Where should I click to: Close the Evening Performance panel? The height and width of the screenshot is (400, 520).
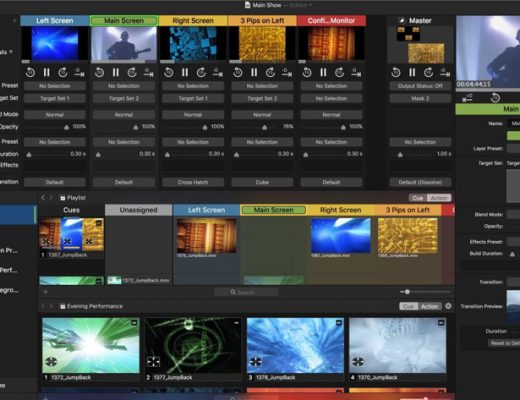tap(448, 306)
